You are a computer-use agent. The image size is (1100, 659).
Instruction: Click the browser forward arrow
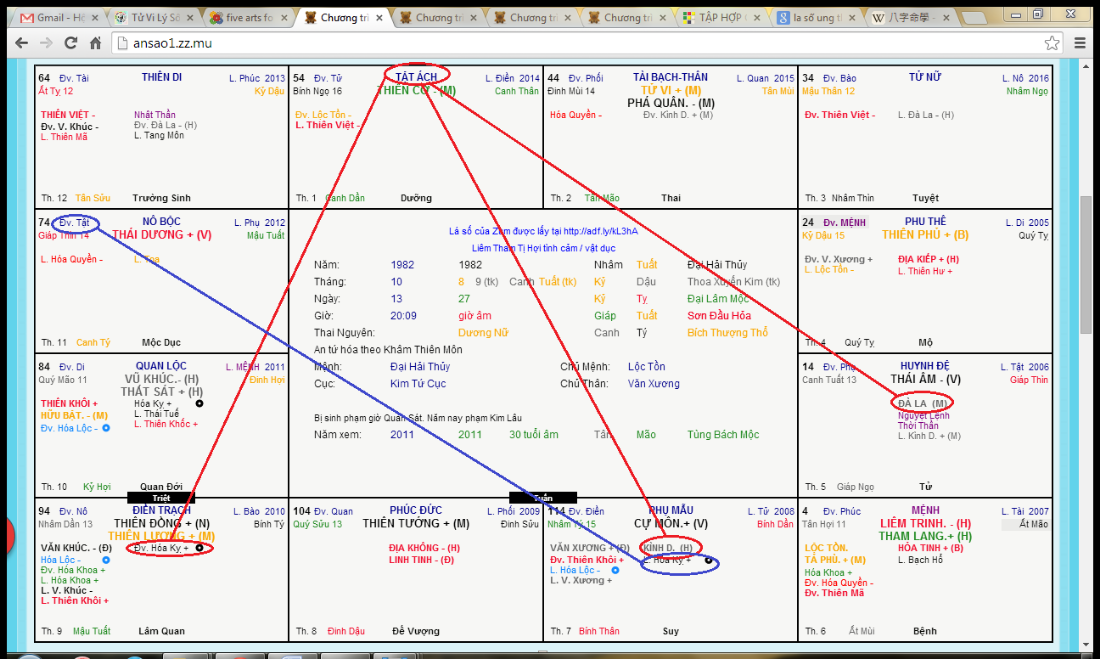pyautogui.click(x=46, y=43)
